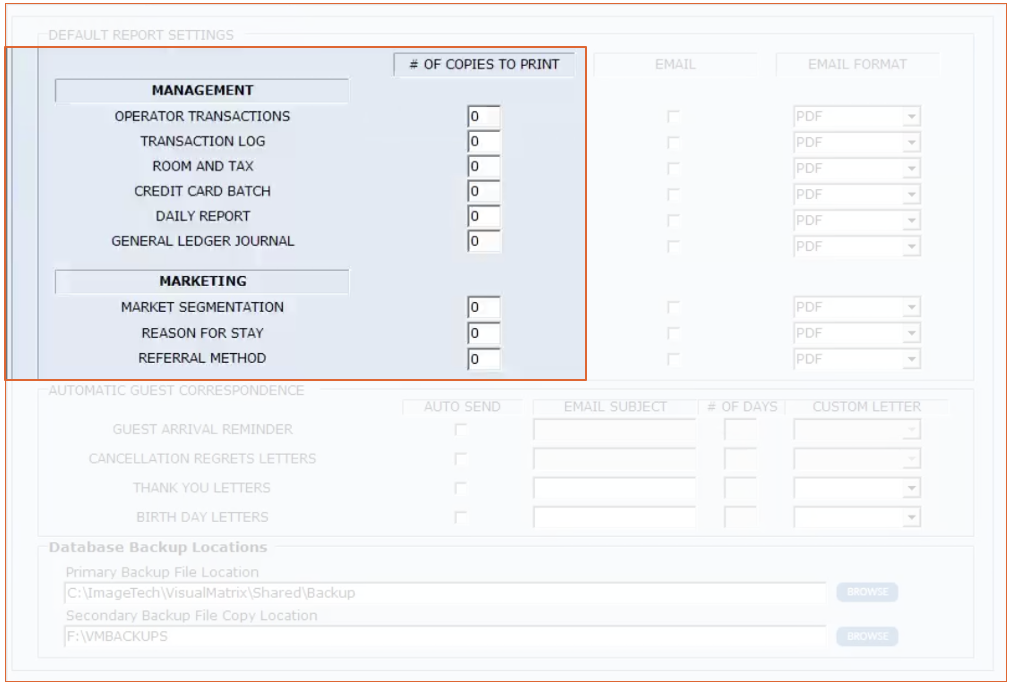Check Auto Send for Guest Arrival Reminder
The height and width of the screenshot is (685, 1012).
[461, 430]
